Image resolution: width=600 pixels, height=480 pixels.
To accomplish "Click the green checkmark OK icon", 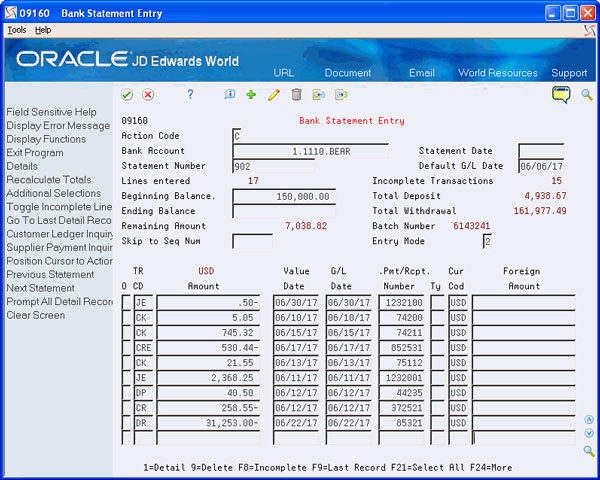I will 127,95.
